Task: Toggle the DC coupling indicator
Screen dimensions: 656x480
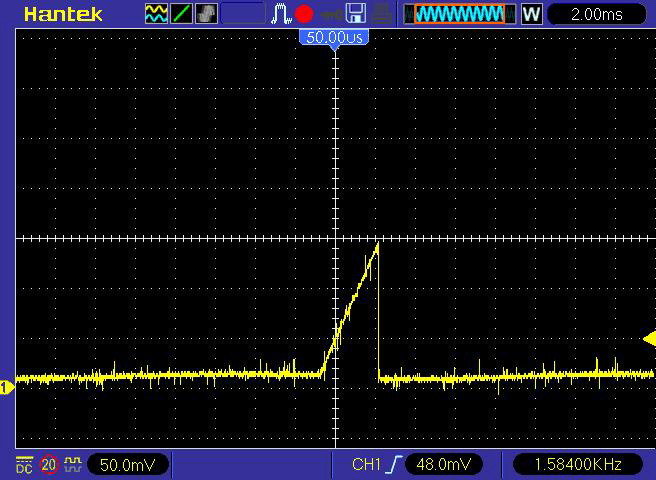Action: coord(25,464)
